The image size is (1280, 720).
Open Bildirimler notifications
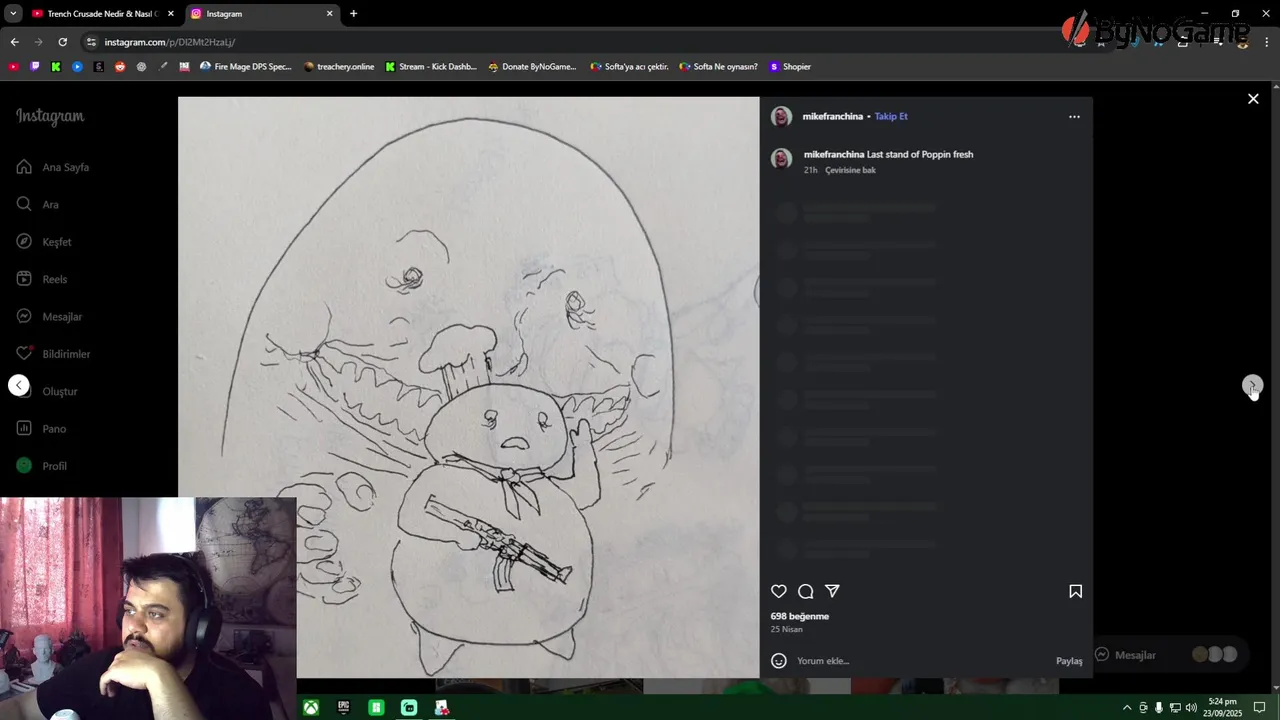coord(53,354)
